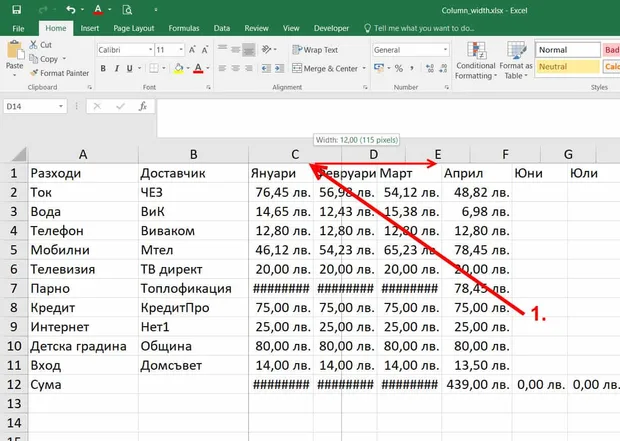Increase the cell indent

279,68
